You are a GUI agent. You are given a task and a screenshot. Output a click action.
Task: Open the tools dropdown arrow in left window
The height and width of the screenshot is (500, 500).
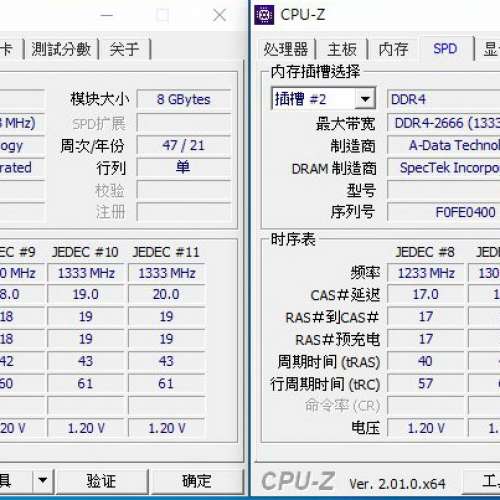point(43,481)
